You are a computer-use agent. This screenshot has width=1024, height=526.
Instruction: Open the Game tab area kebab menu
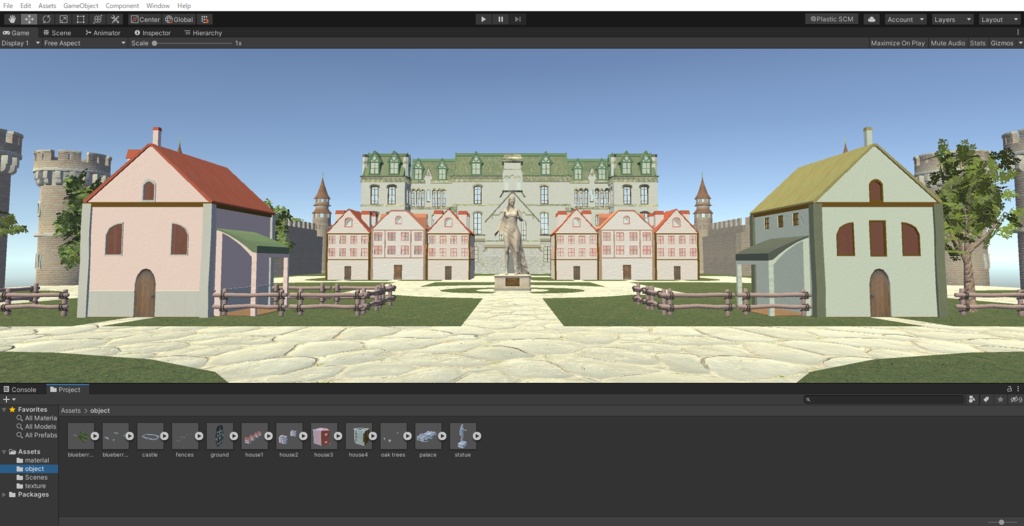[1017, 32]
